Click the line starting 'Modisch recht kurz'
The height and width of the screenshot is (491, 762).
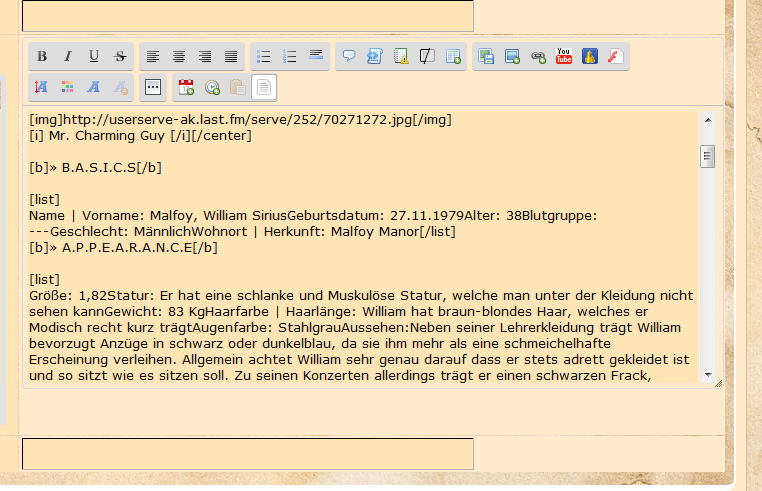click(x=355, y=328)
